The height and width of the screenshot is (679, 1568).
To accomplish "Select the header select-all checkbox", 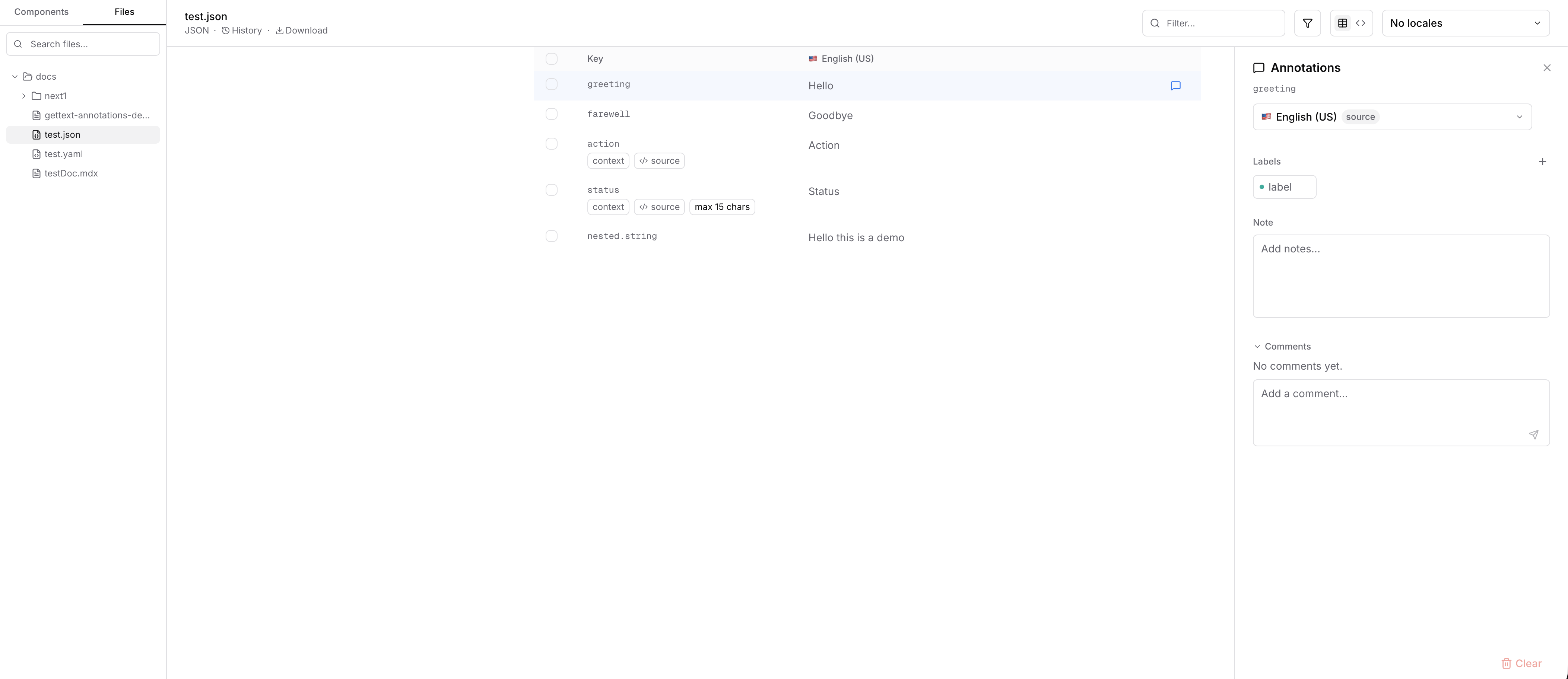I will tap(552, 58).
